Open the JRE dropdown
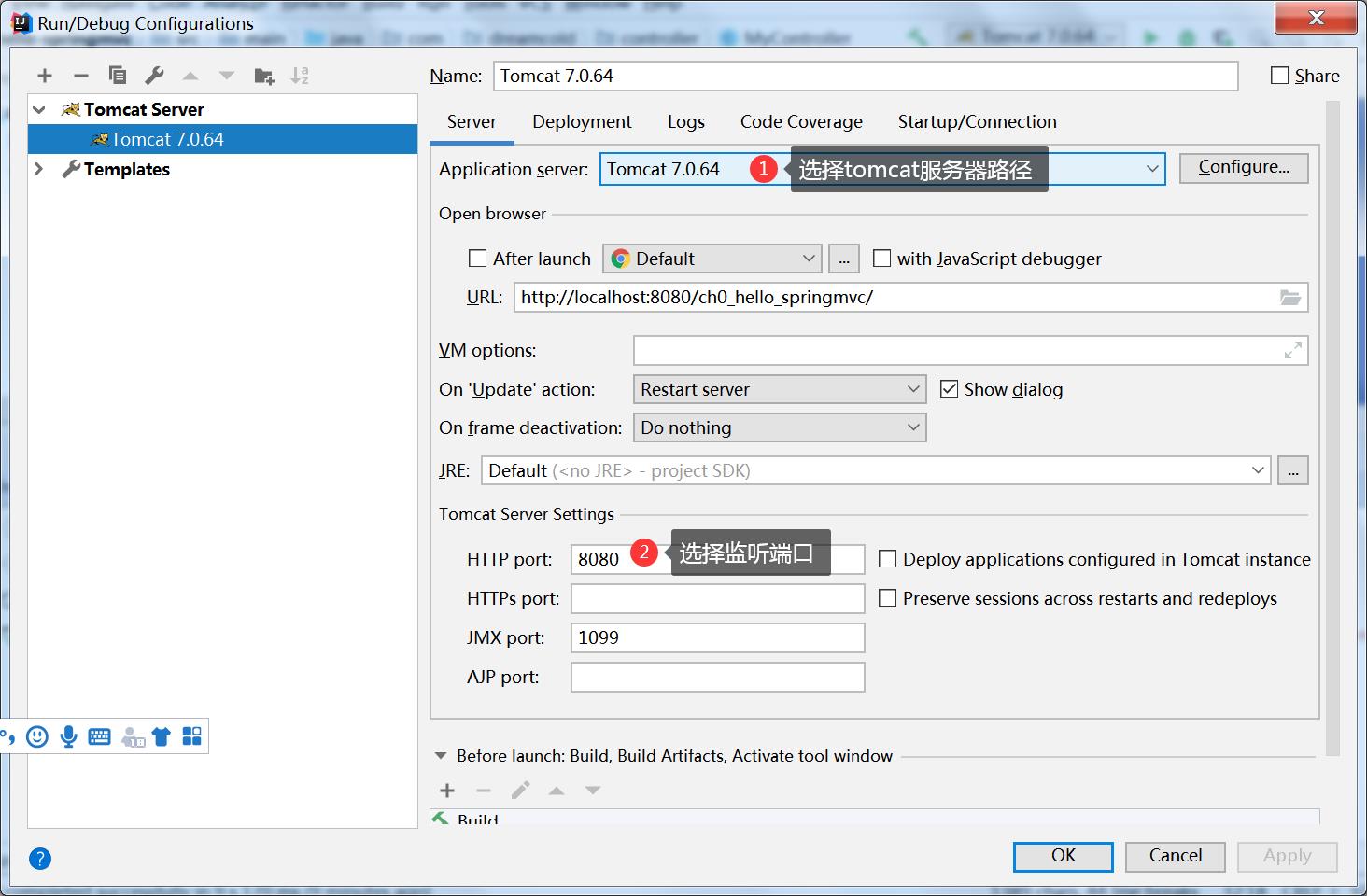This screenshot has height=896, width=1367. 876,470
